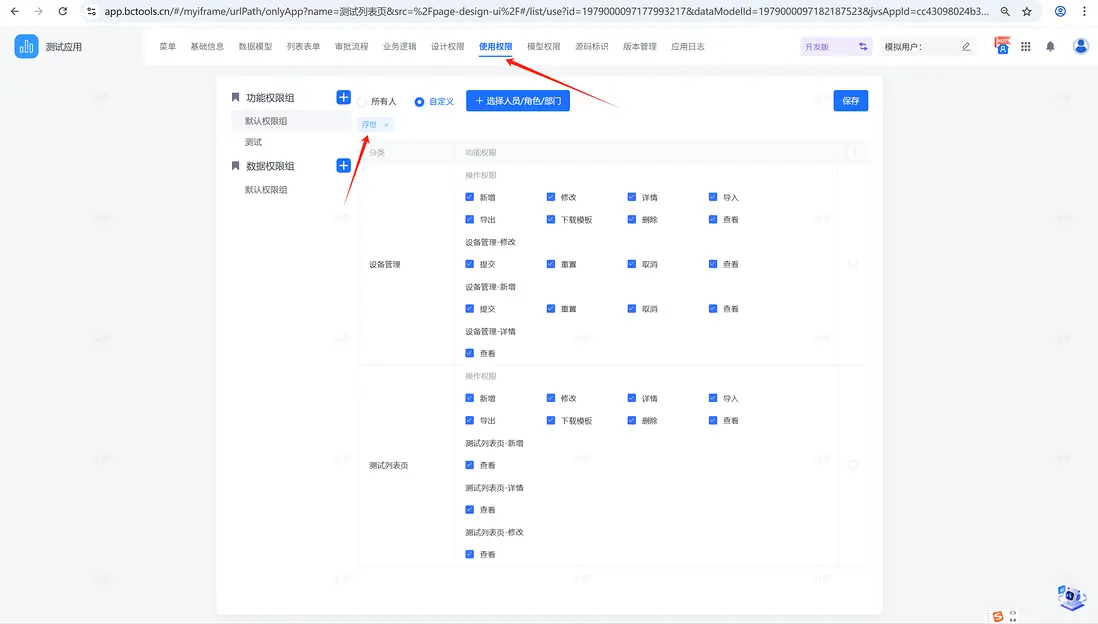The width and height of the screenshot is (1098, 624).
Task: Uncheck 重置 under 设备管理-新增
Action: pyautogui.click(x=551, y=308)
